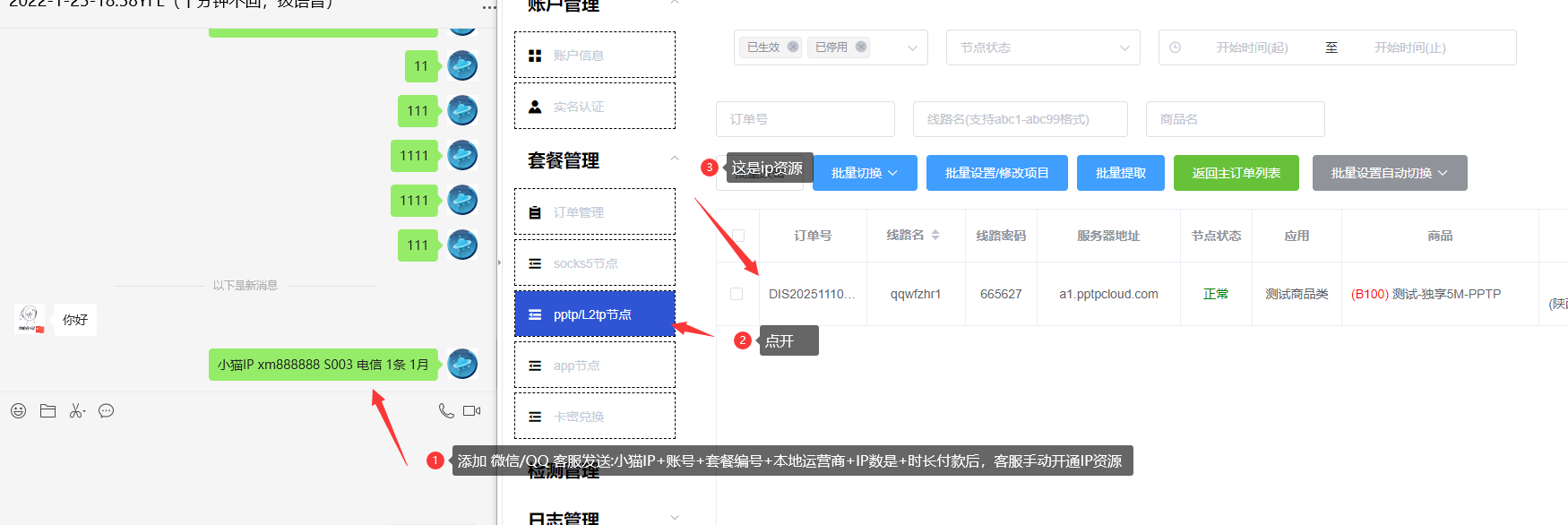Remove the 已生效 filter tag
Viewport: 1568px width, 525px height.
793,47
